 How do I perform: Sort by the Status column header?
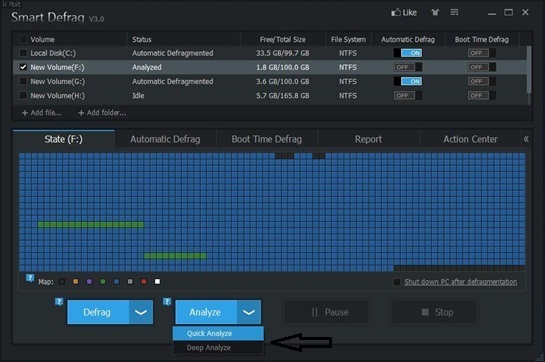pos(141,39)
